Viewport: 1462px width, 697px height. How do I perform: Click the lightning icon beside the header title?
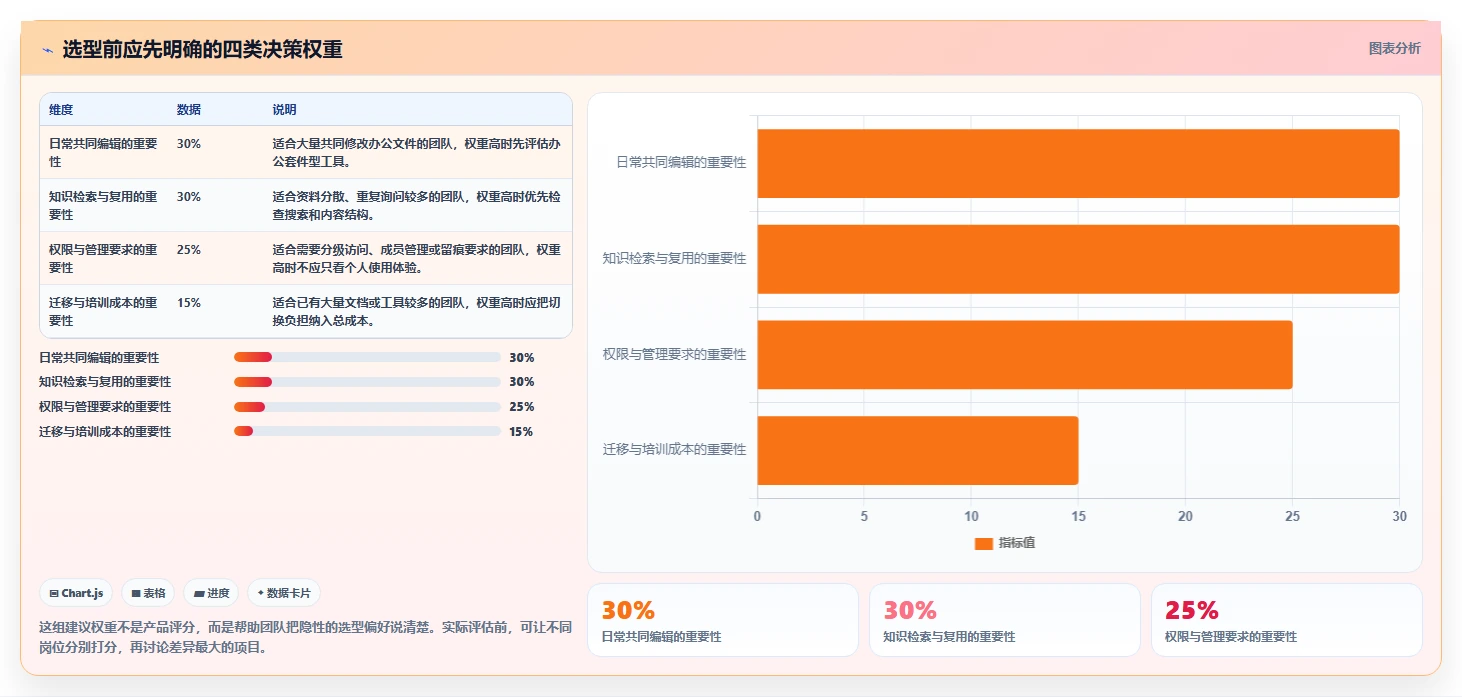(x=47, y=50)
